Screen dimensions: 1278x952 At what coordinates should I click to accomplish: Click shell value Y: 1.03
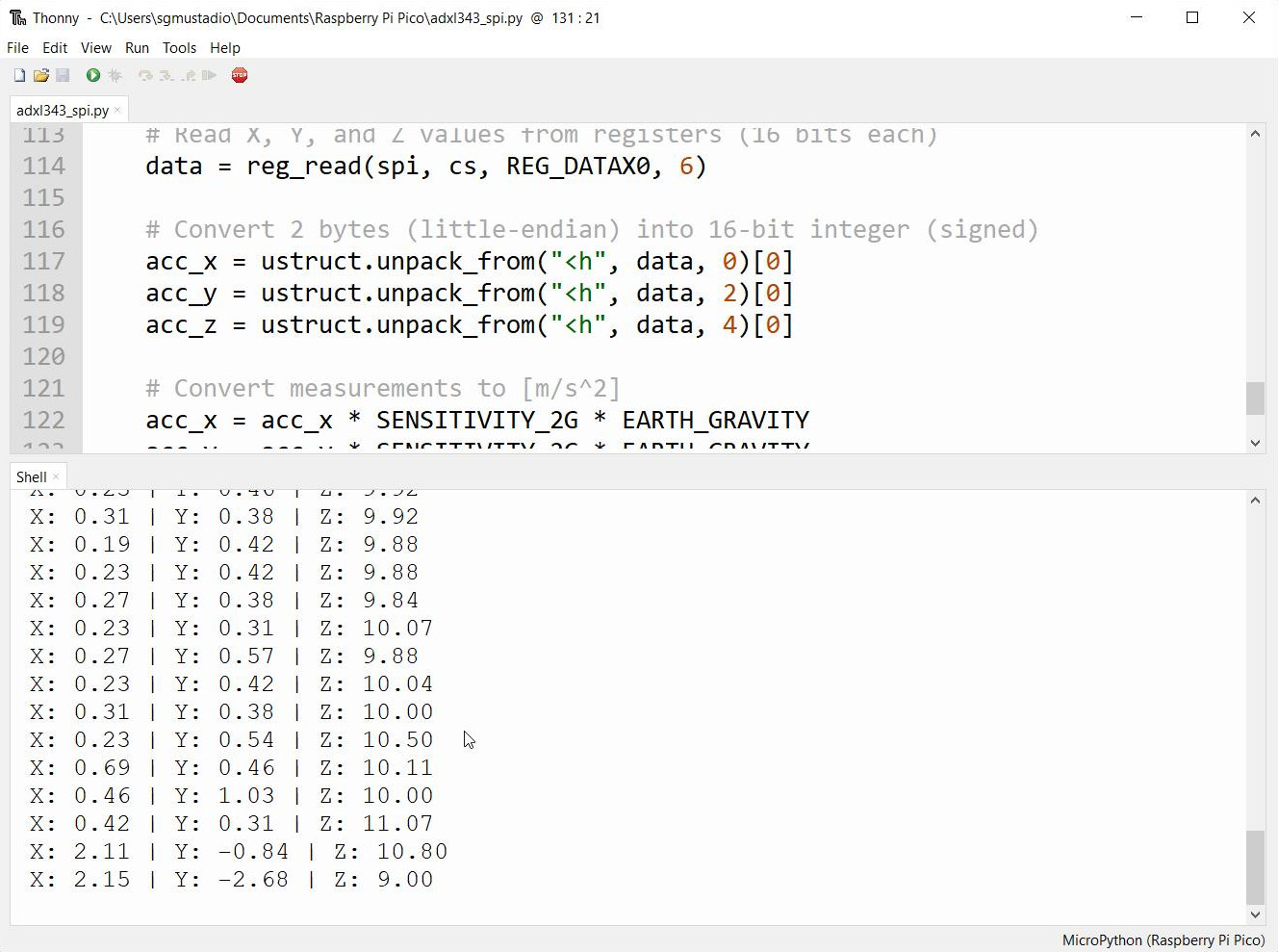coord(224,795)
